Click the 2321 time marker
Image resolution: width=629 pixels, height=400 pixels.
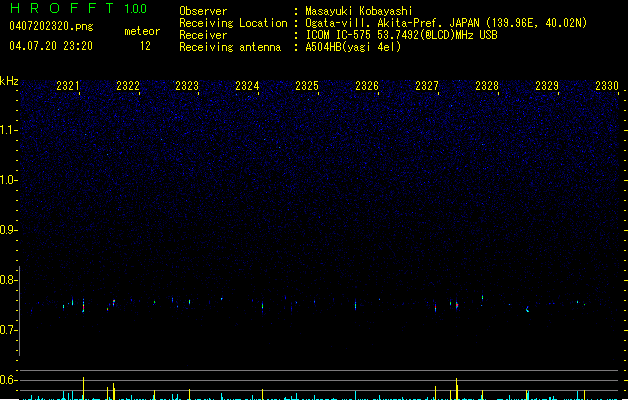pos(68,86)
